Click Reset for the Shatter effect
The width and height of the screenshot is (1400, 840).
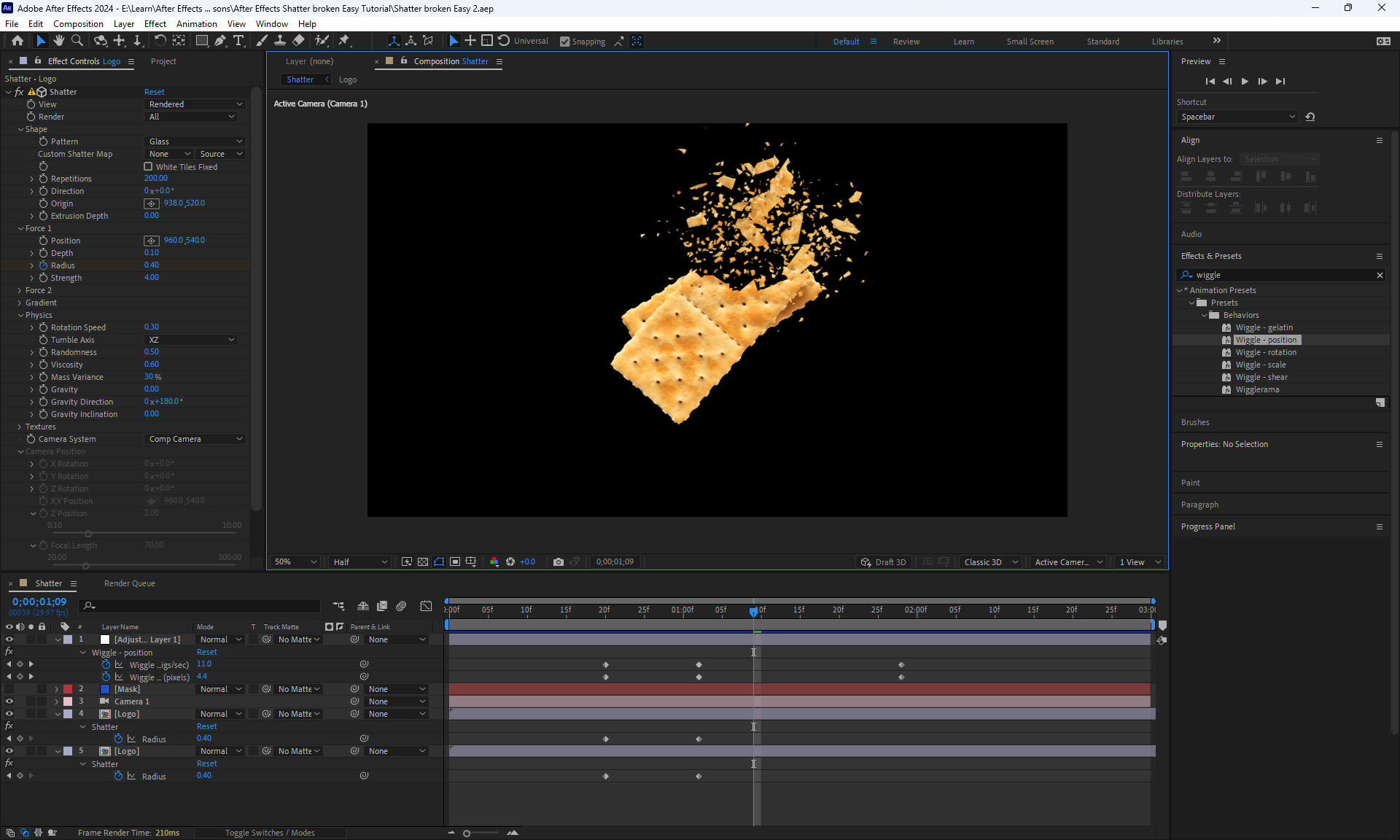pos(154,92)
